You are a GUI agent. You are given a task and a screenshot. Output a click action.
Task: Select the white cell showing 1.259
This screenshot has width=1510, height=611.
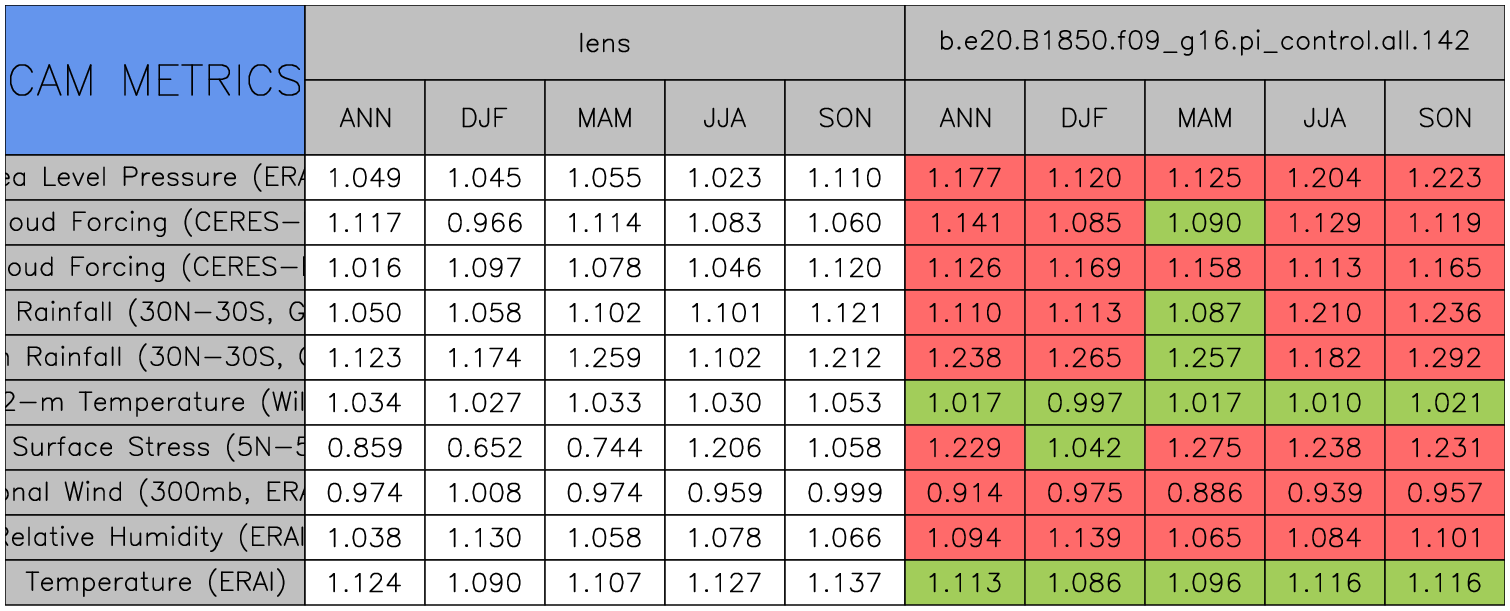pos(605,357)
